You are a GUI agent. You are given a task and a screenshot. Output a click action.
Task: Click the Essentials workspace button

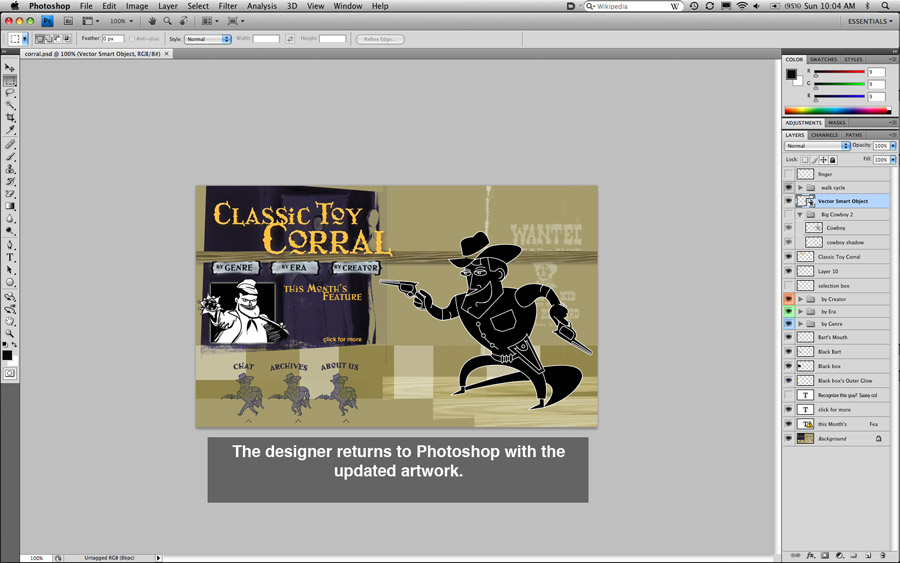point(869,21)
